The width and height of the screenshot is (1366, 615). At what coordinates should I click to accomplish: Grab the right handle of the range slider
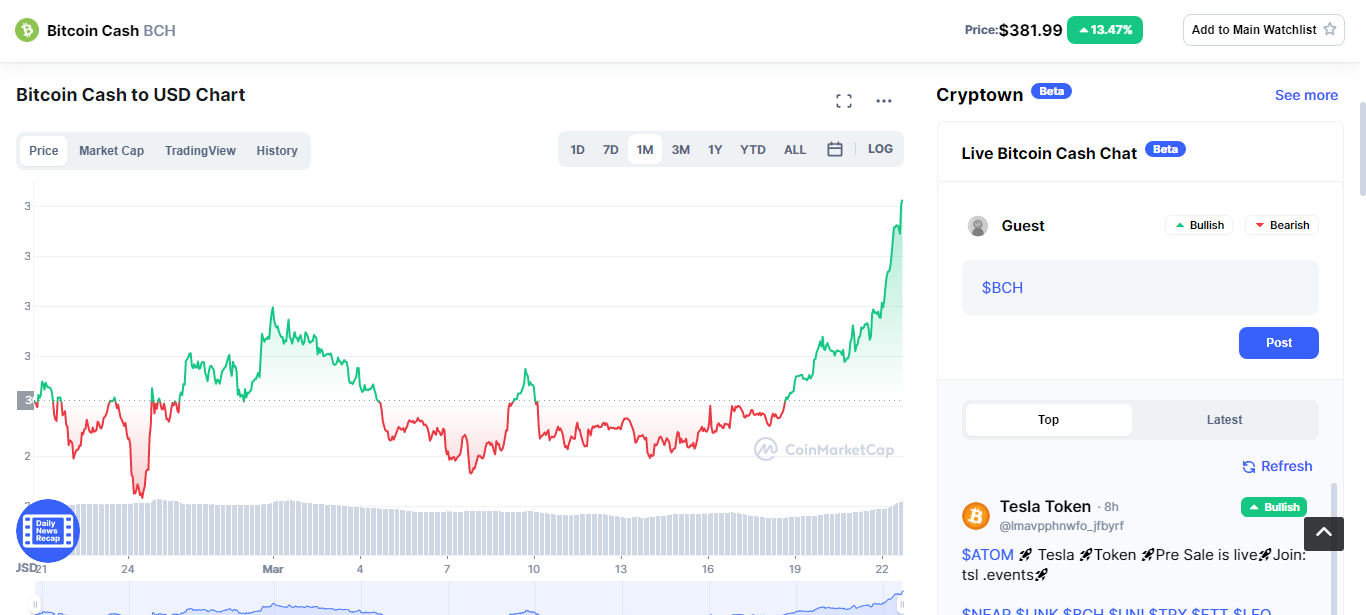[900, 604]
